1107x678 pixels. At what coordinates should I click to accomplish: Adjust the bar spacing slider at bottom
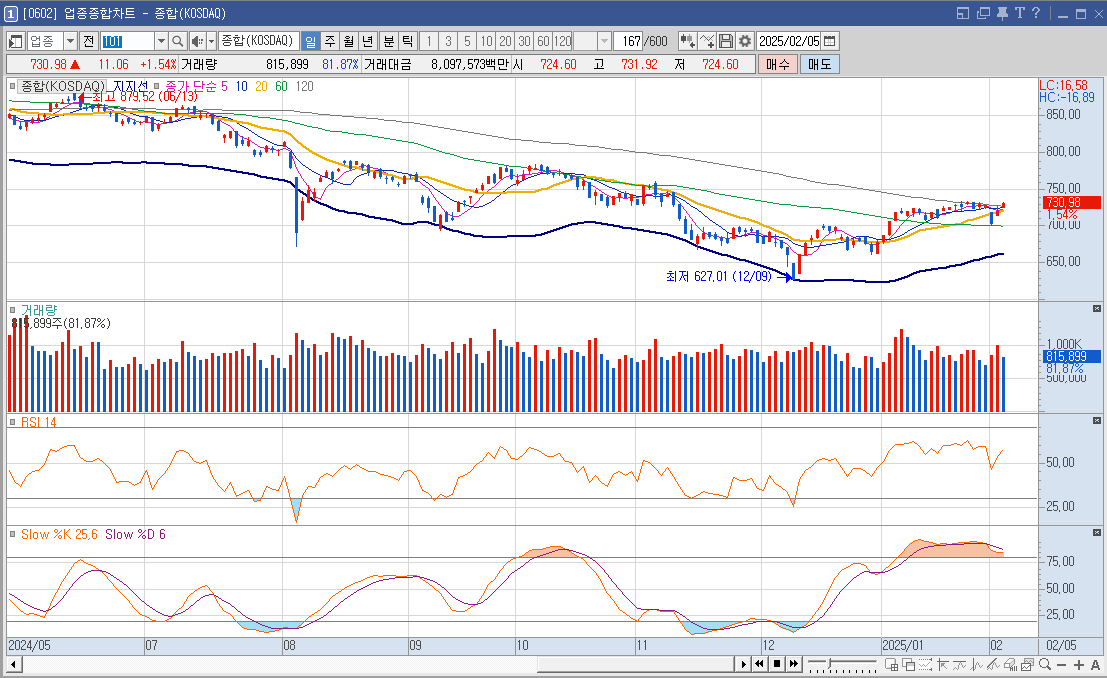coord(829,663)
